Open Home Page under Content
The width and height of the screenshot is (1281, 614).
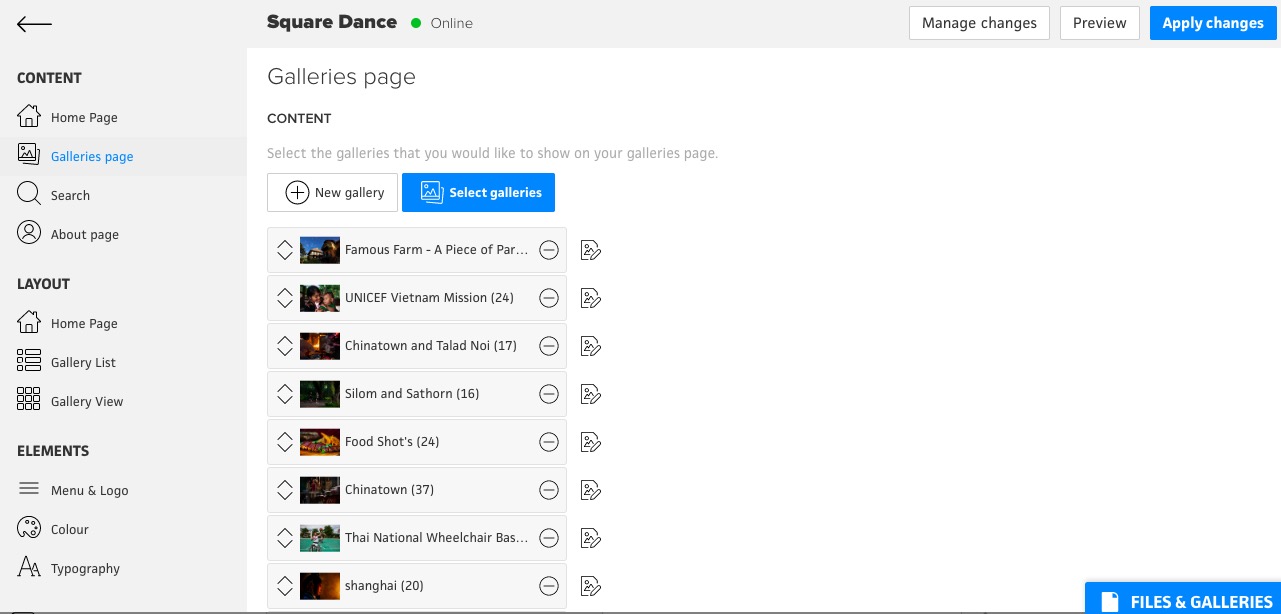(x=68, y=117)
